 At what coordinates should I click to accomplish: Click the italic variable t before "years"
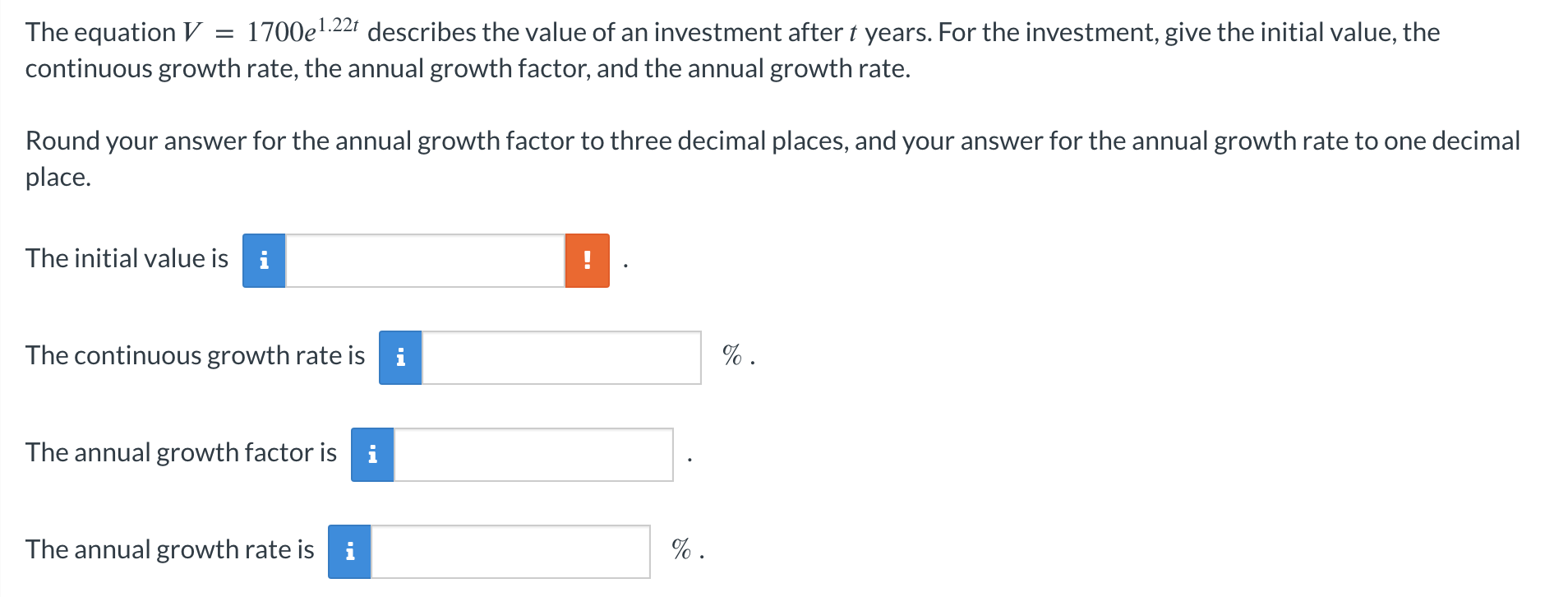pos(853,33)
